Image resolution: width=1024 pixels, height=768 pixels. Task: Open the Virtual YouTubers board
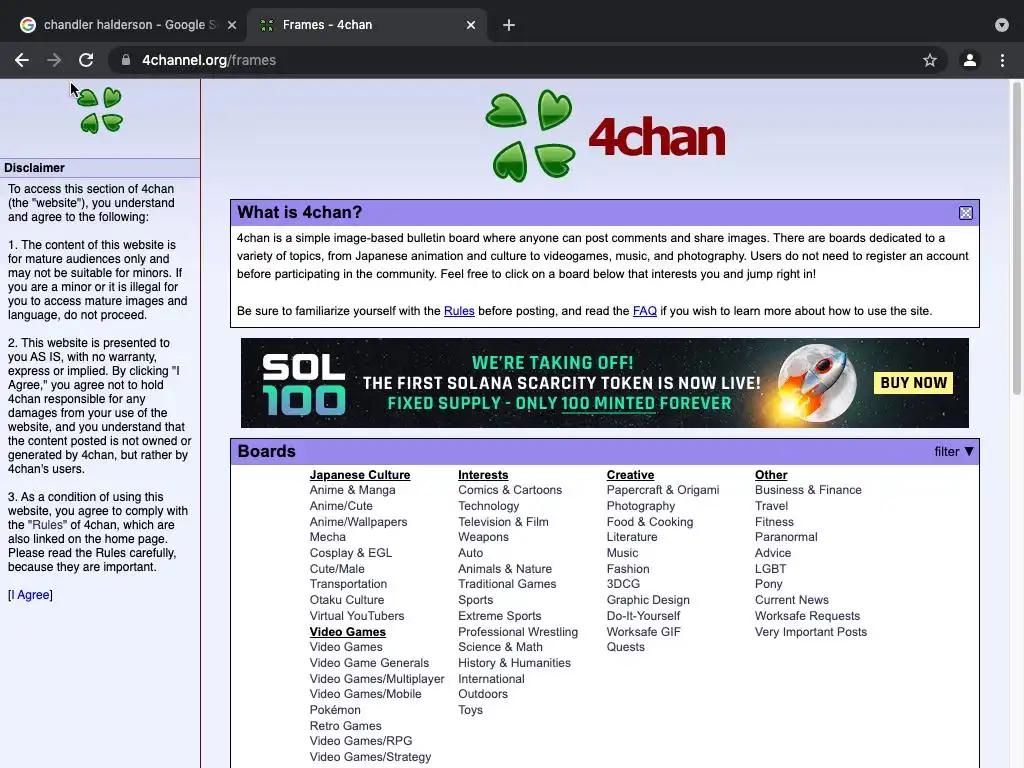pos(357,616)
